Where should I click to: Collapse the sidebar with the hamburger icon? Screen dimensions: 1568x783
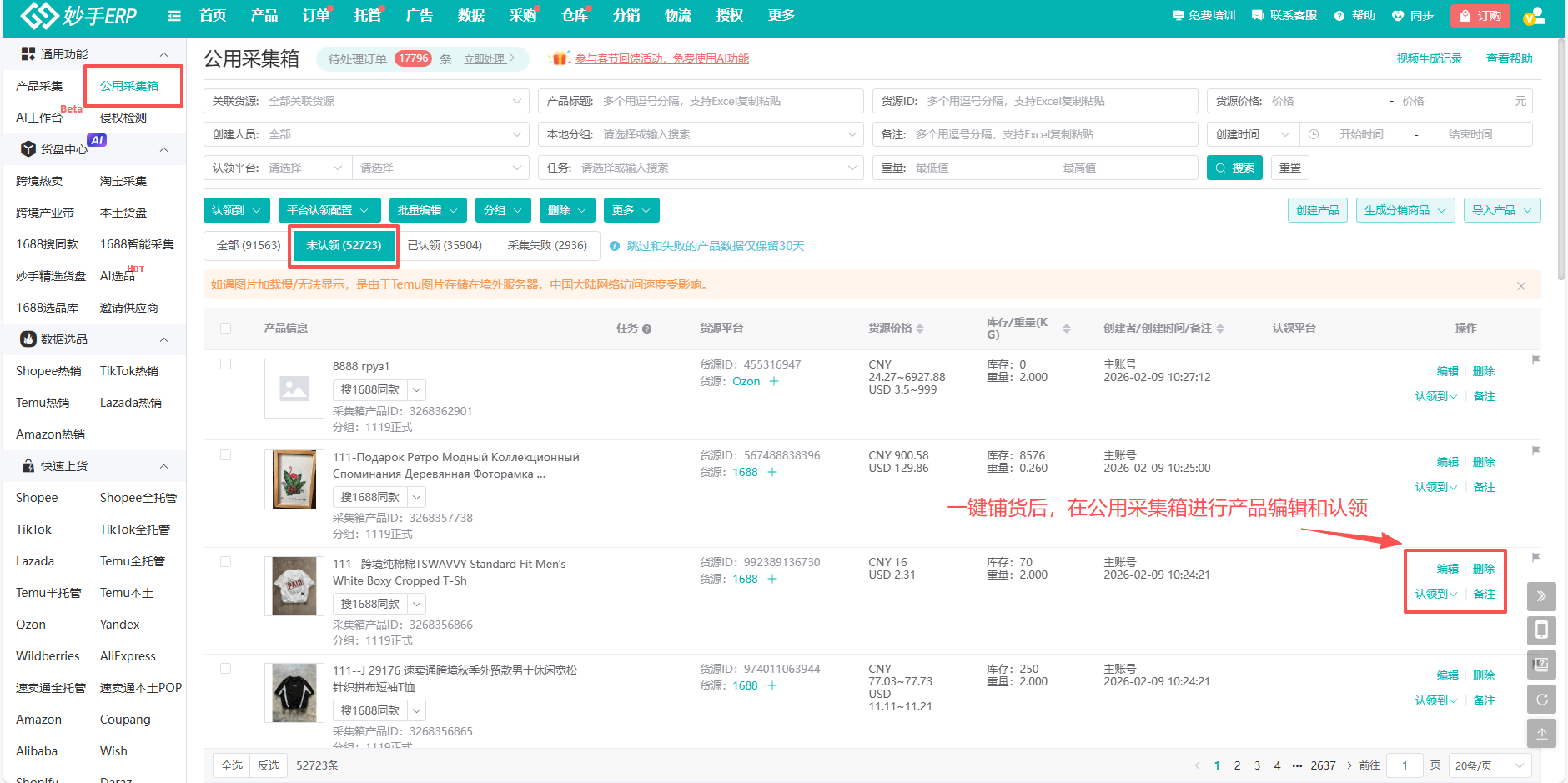[x=174, y=16]
